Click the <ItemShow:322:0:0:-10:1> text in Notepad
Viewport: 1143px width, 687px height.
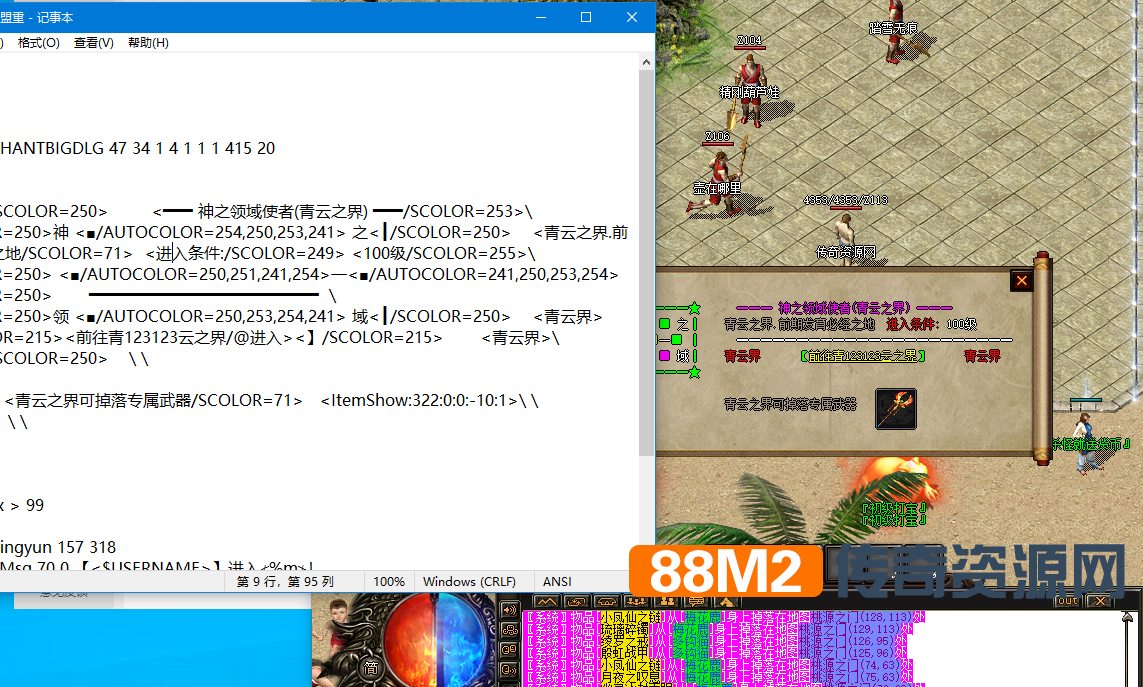(x=419, y=400)
